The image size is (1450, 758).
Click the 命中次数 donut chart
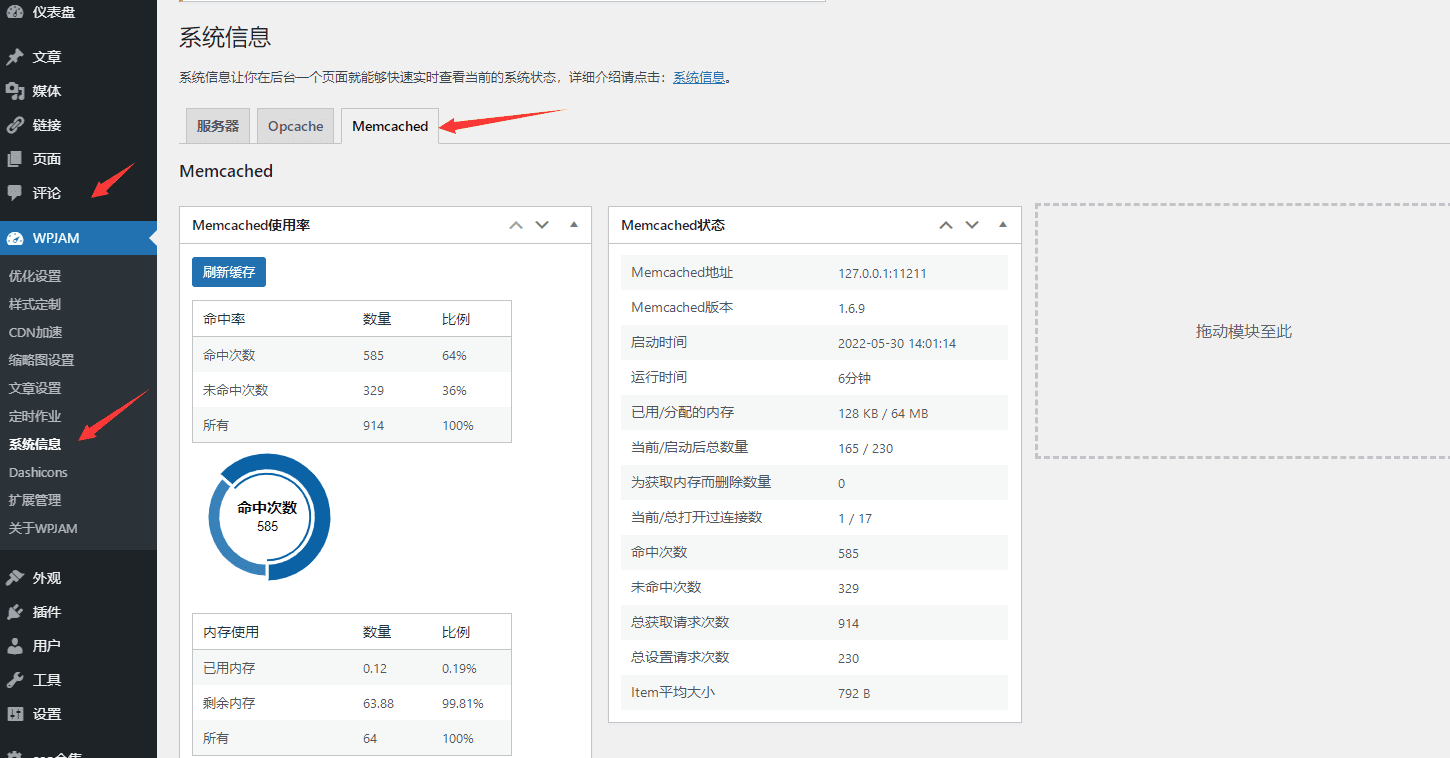pyautogui.click(x=268, y=517)
